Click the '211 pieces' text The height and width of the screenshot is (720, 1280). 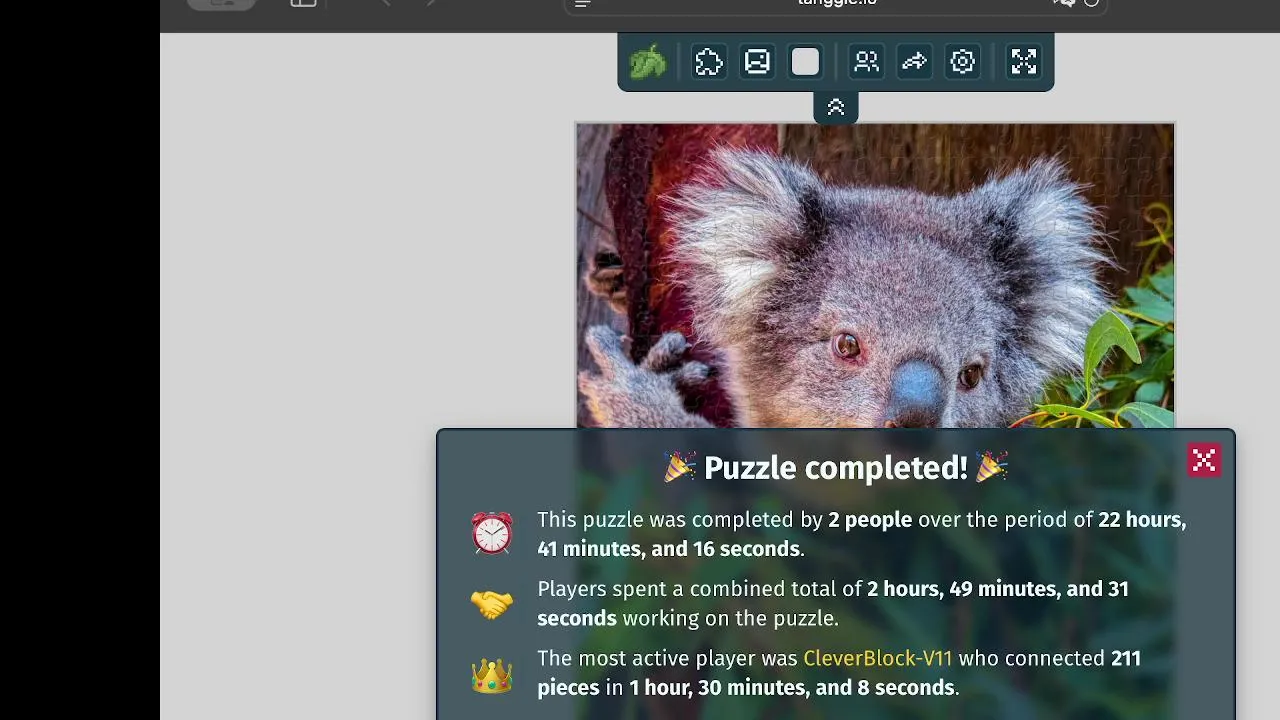[839, 673]
